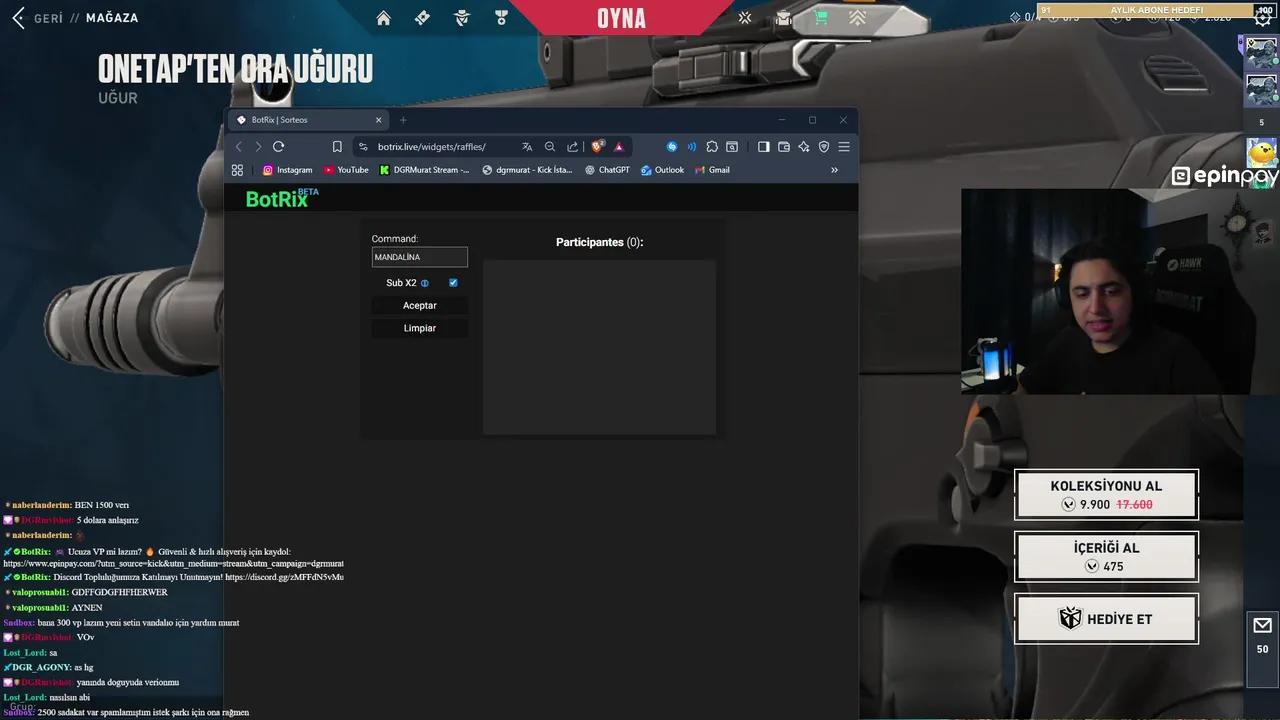This screenshot has width=1280, height=720.
Task: Click the MAĞAZA breadcrumb label
Action: [x=112, y=18]
